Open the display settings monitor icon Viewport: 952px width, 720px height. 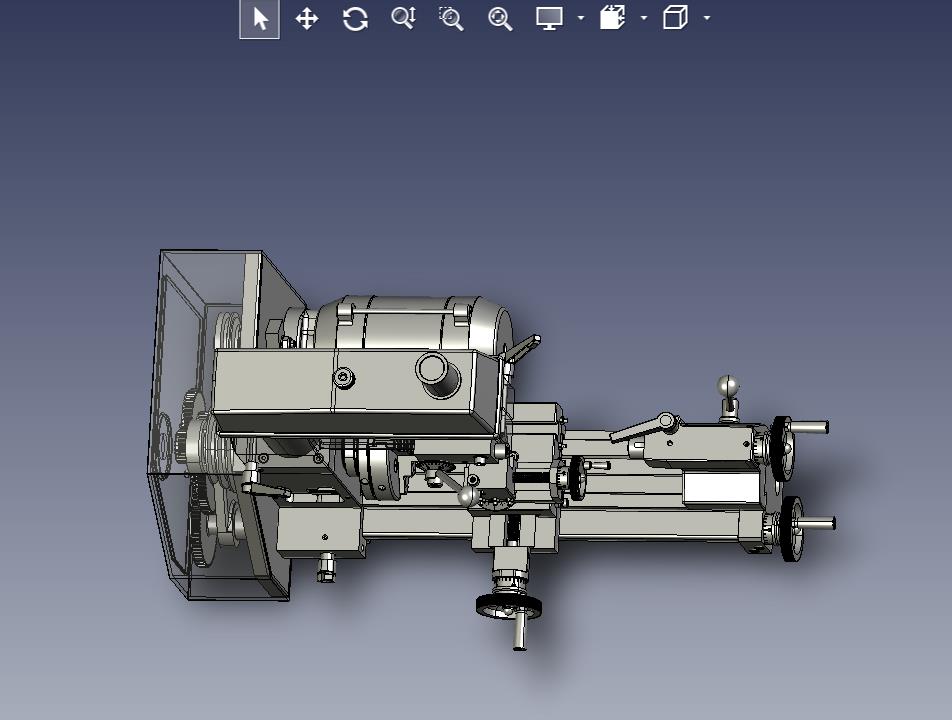tap(549, 18)
